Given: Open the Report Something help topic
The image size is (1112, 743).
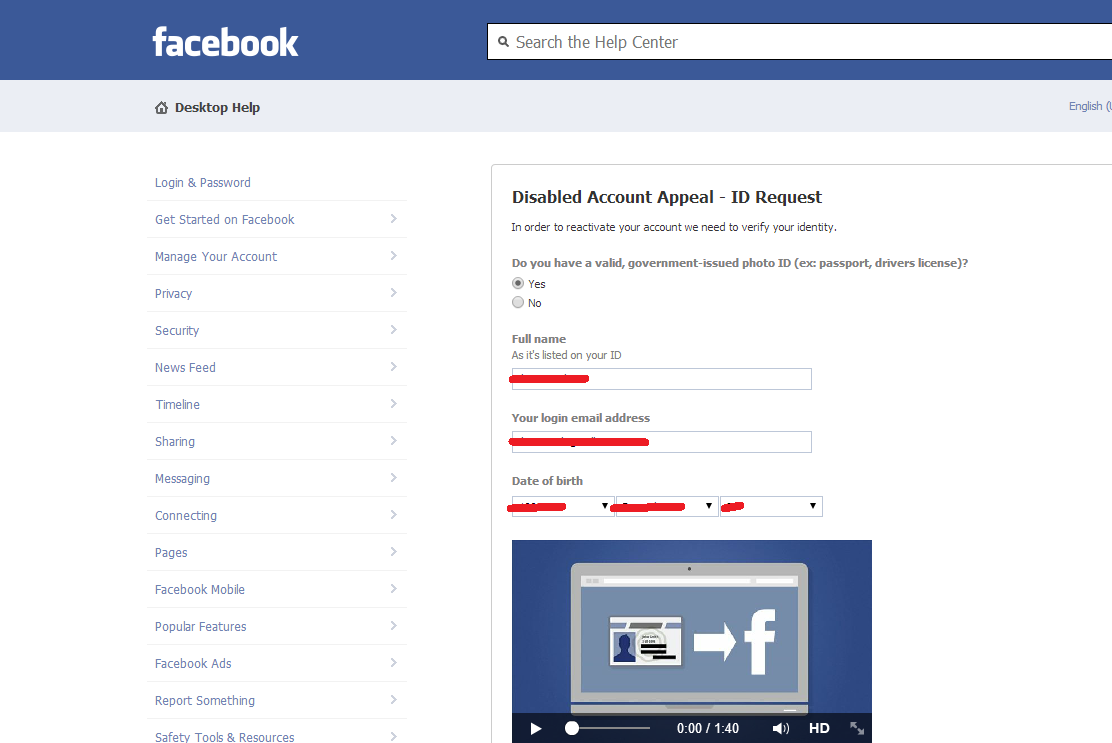Looking at the screenshot, I should pos(205,700).
